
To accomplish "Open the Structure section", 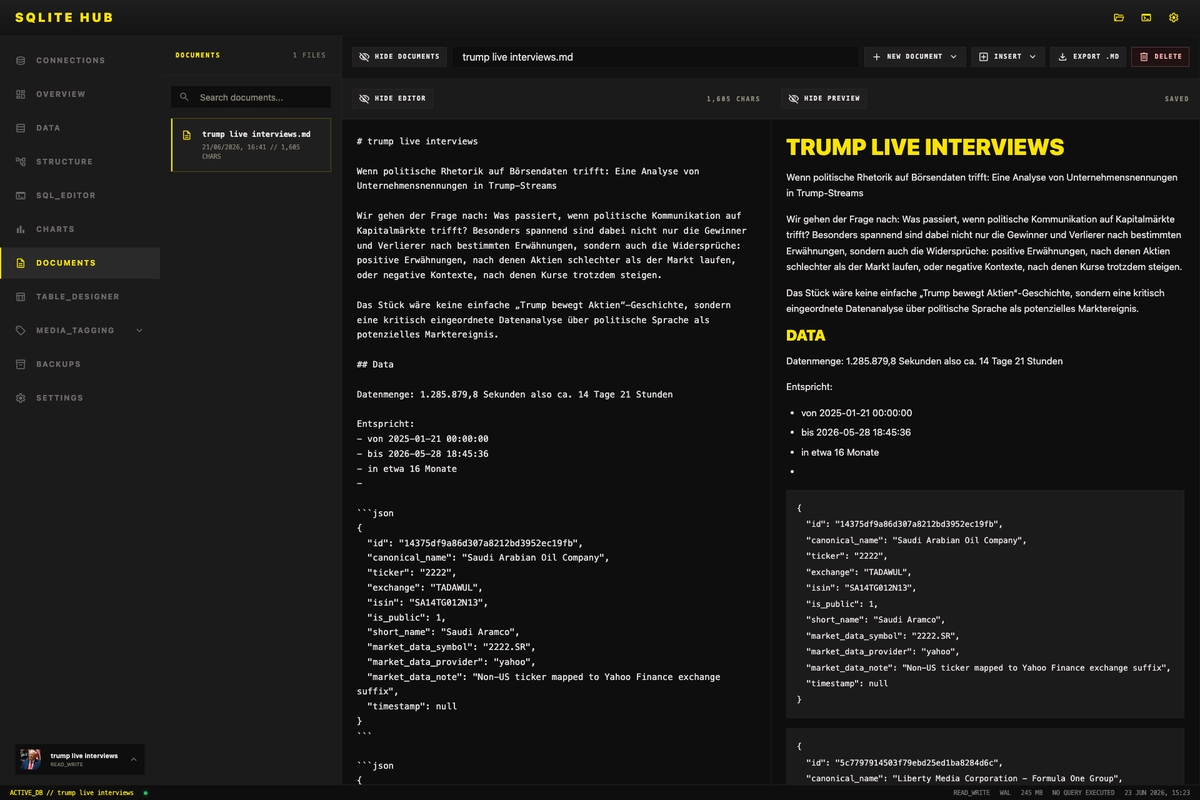I will tap(80, 161).
